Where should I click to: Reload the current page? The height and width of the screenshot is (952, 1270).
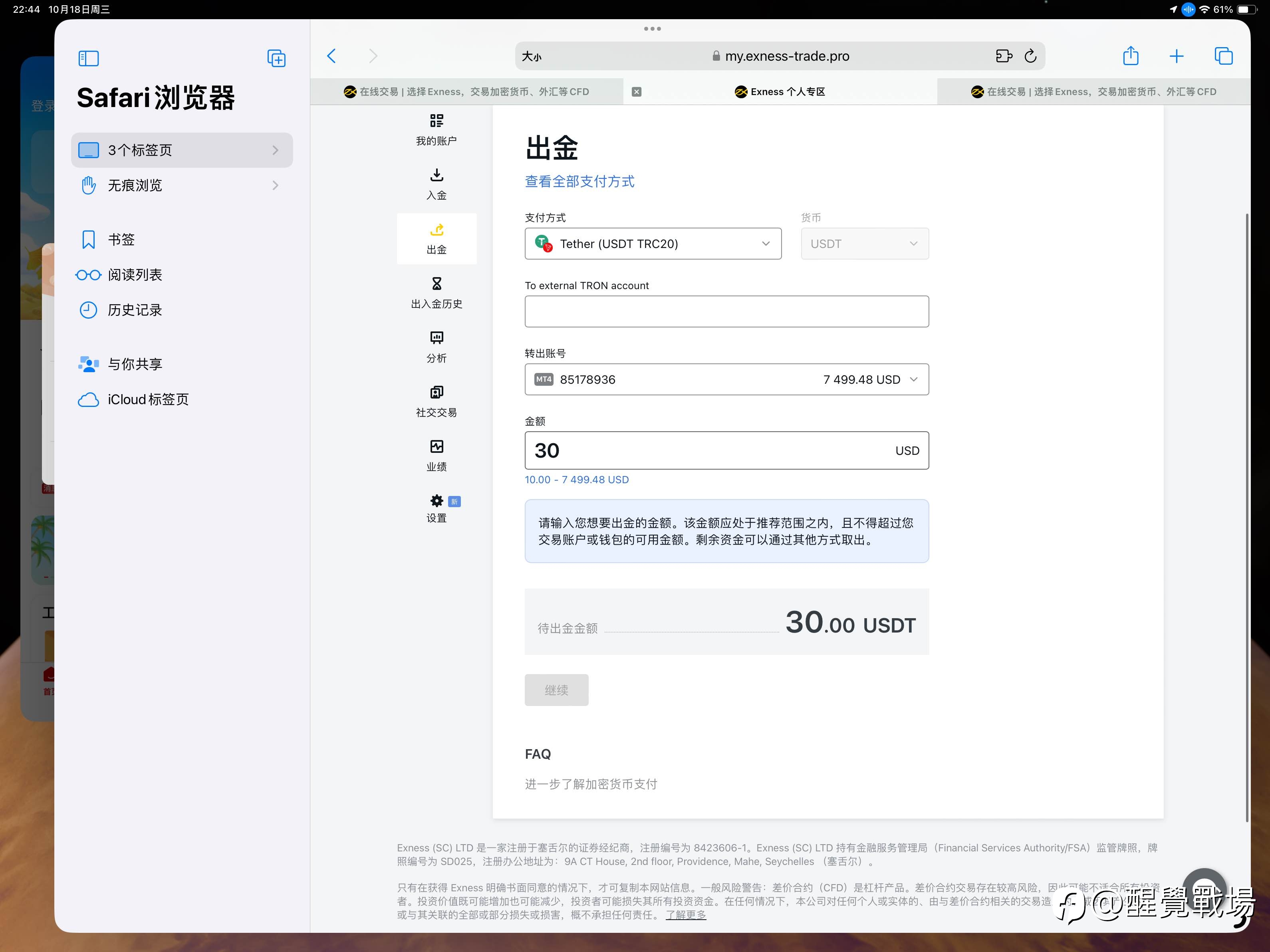1031,56
